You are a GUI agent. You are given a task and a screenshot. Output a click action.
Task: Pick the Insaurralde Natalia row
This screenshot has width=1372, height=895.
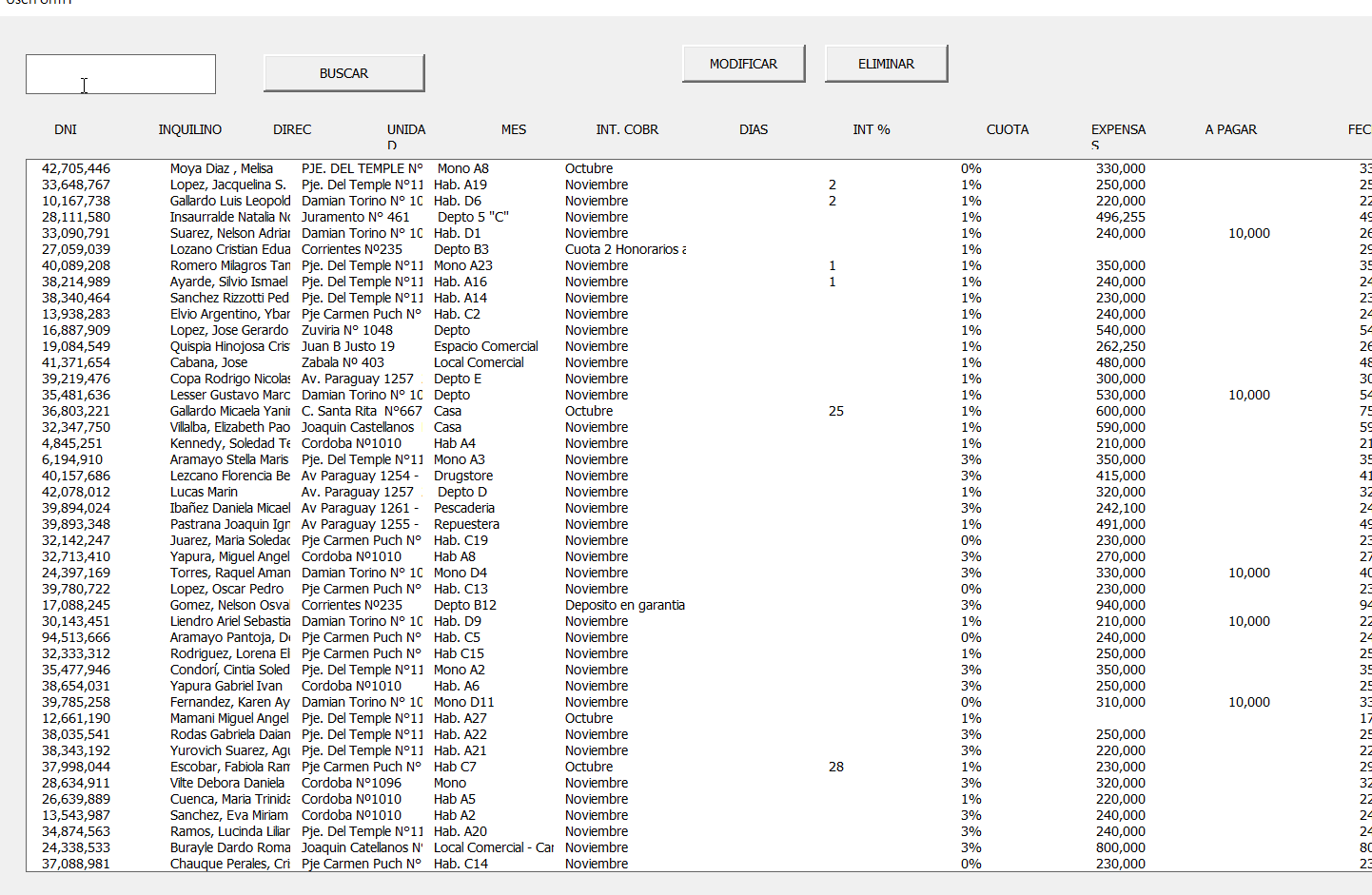[229, 217]
